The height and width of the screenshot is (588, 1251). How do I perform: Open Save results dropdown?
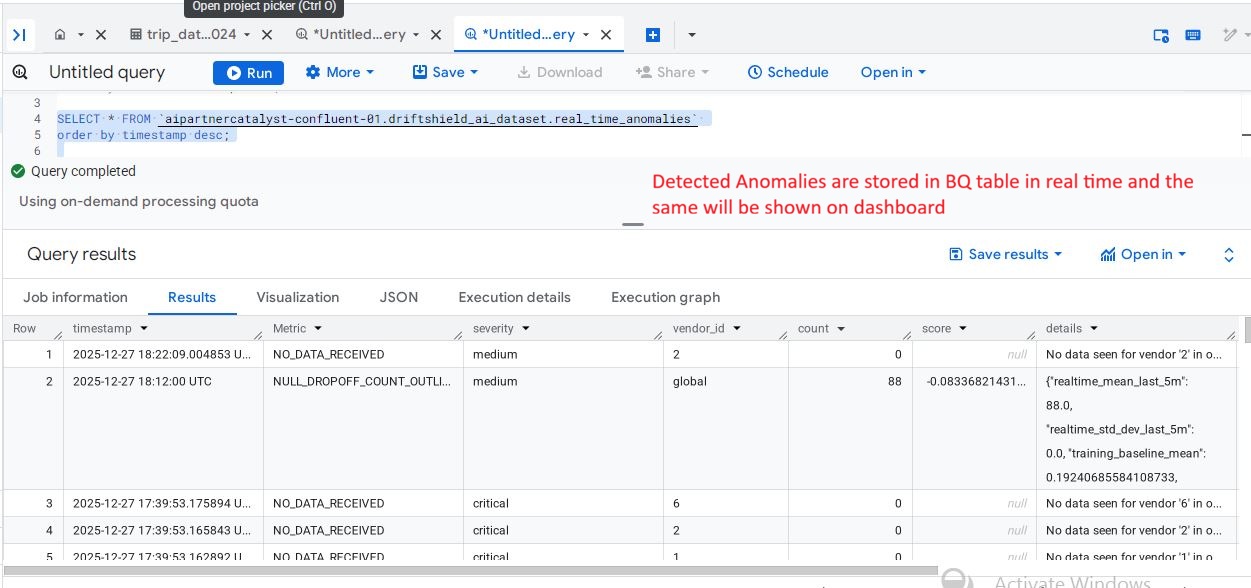click(x=1005, y=255)
